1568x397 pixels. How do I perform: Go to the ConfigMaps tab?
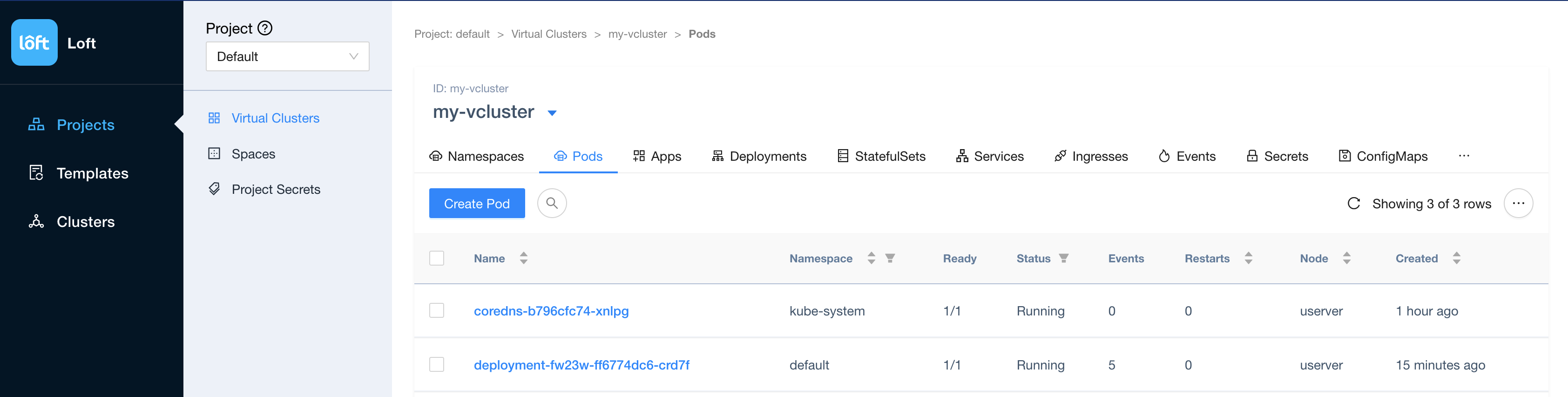[x=1383, y=157]
